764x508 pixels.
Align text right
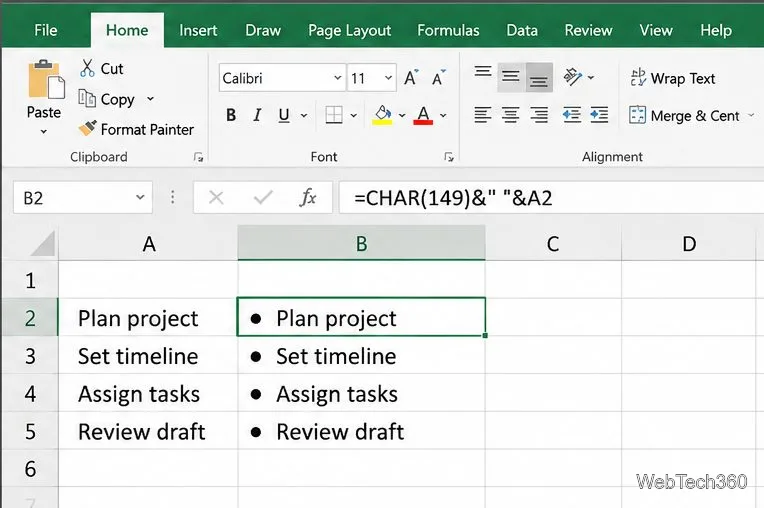539,115
